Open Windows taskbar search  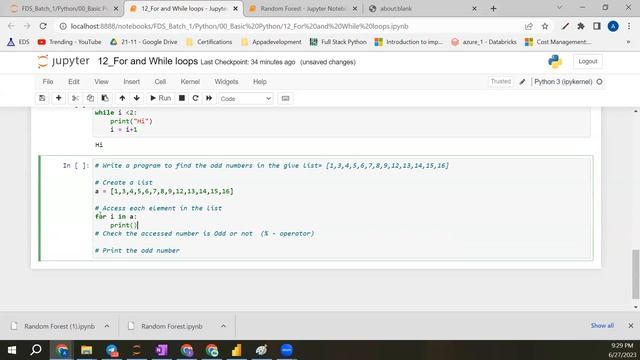[x=36, y=350]
